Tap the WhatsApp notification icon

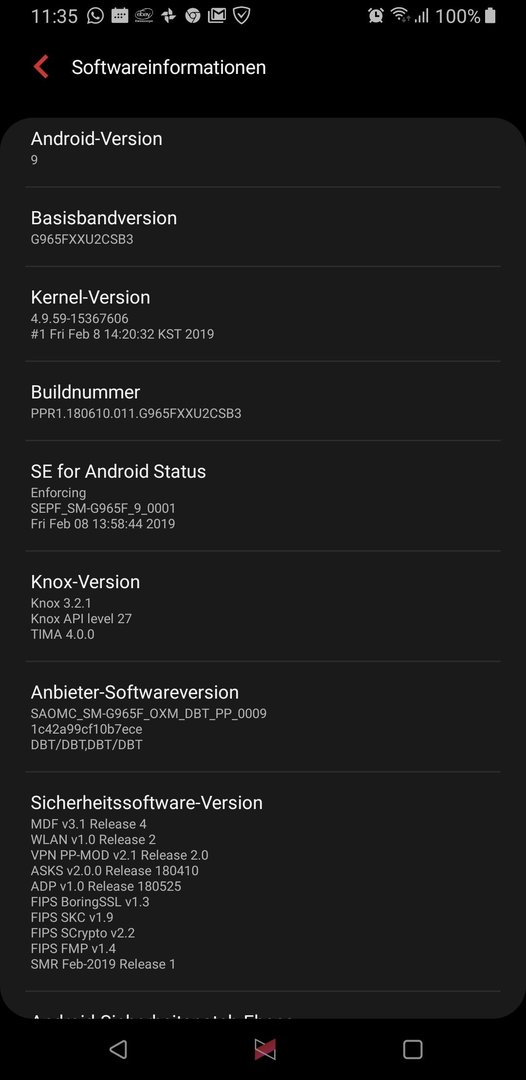[x=95, y=15]
